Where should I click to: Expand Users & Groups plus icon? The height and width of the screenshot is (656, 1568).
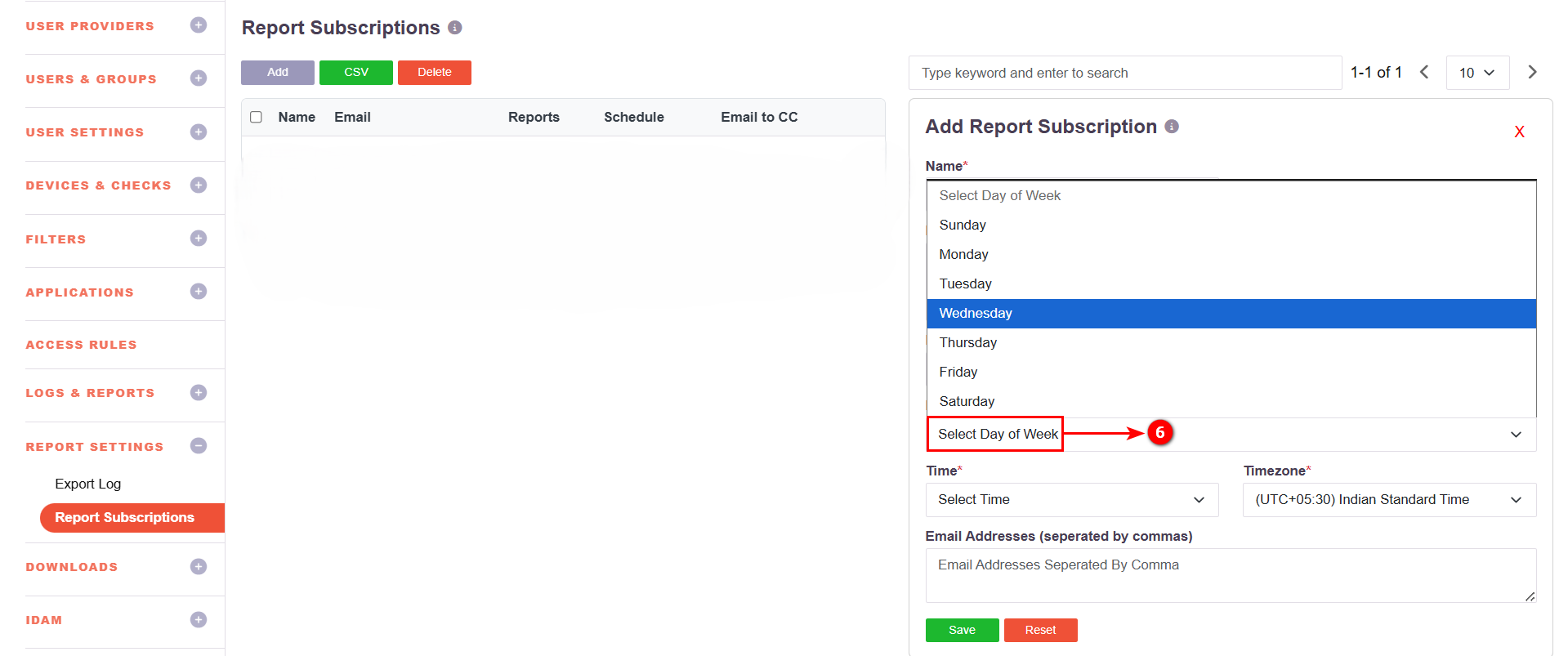click(198, 78)
